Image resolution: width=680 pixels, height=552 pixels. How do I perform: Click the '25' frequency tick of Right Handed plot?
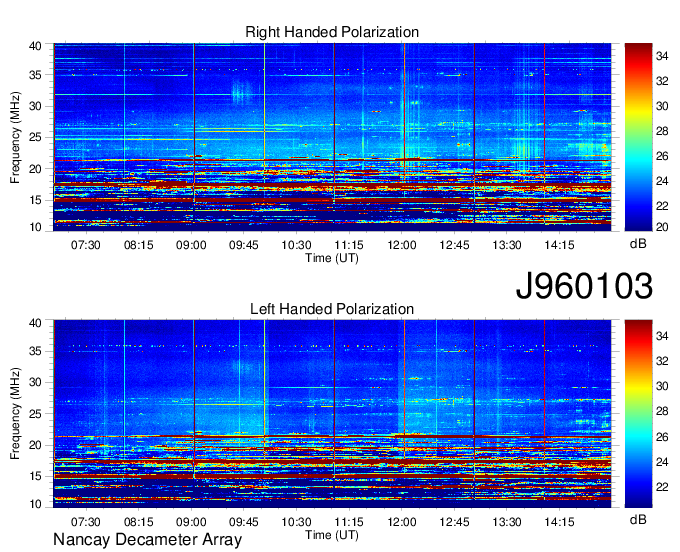click(x=36, y=137)
